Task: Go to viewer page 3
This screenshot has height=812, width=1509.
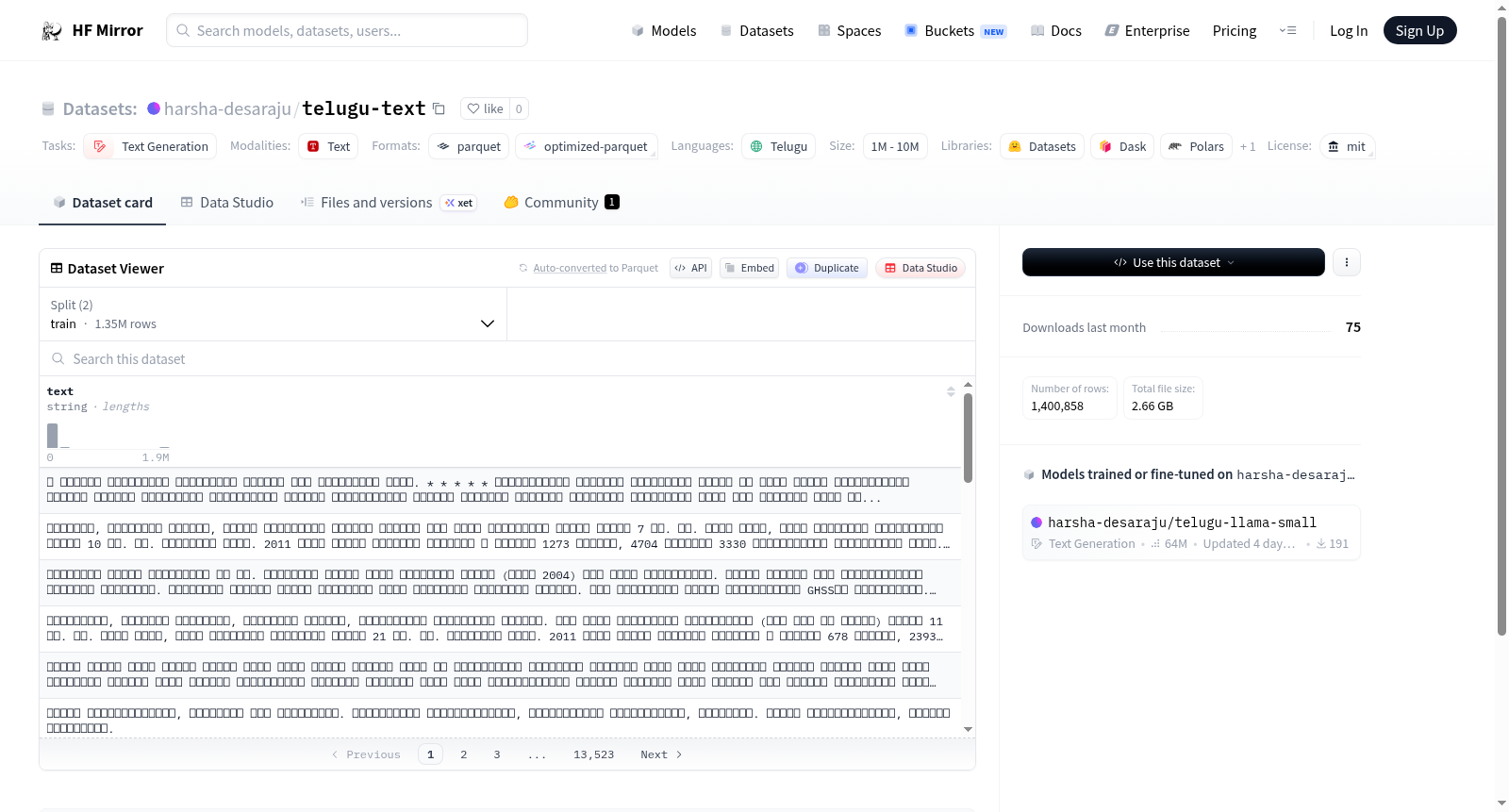Action: click(497, 754)
